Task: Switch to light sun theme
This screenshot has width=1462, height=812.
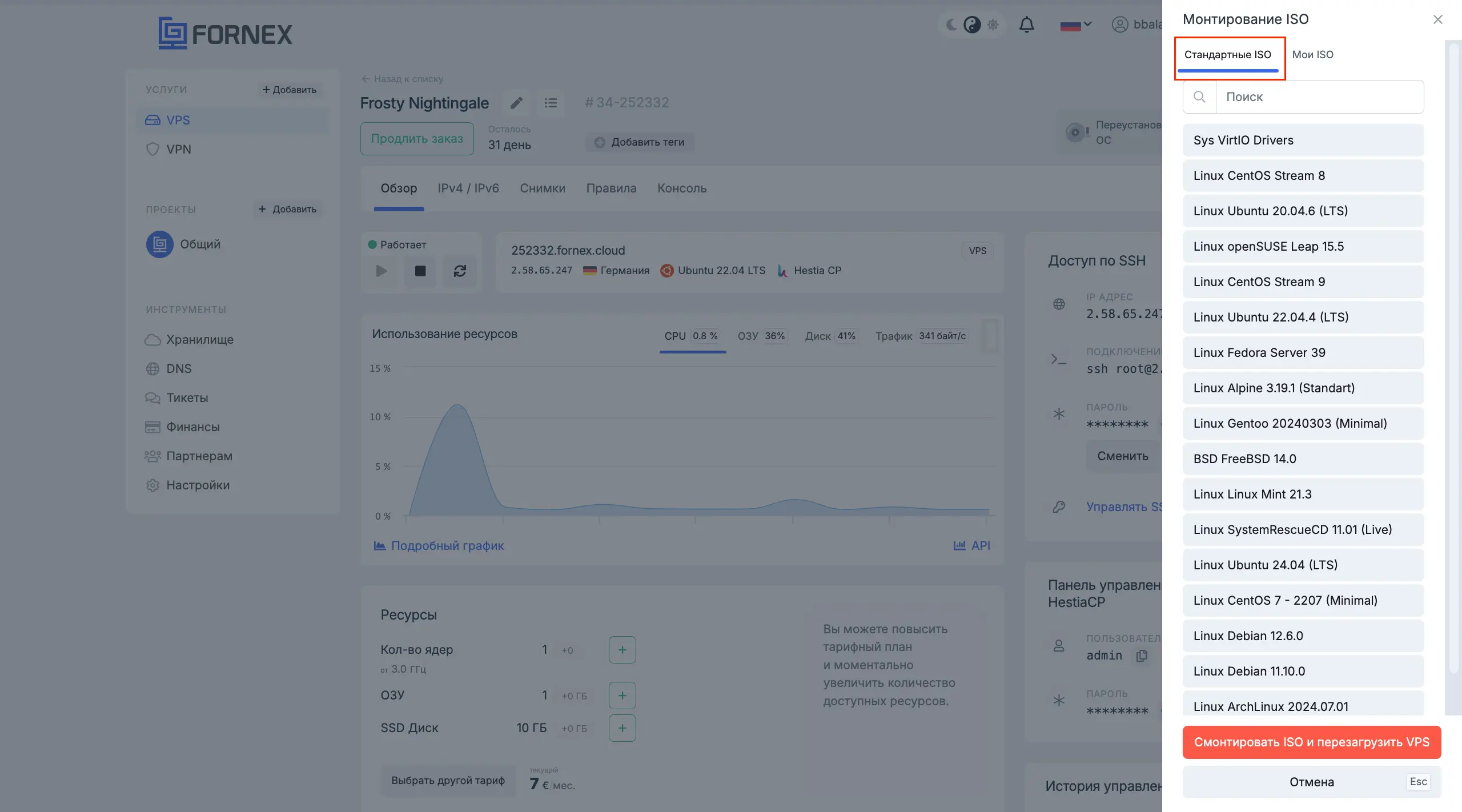Action: click(993, 25)
